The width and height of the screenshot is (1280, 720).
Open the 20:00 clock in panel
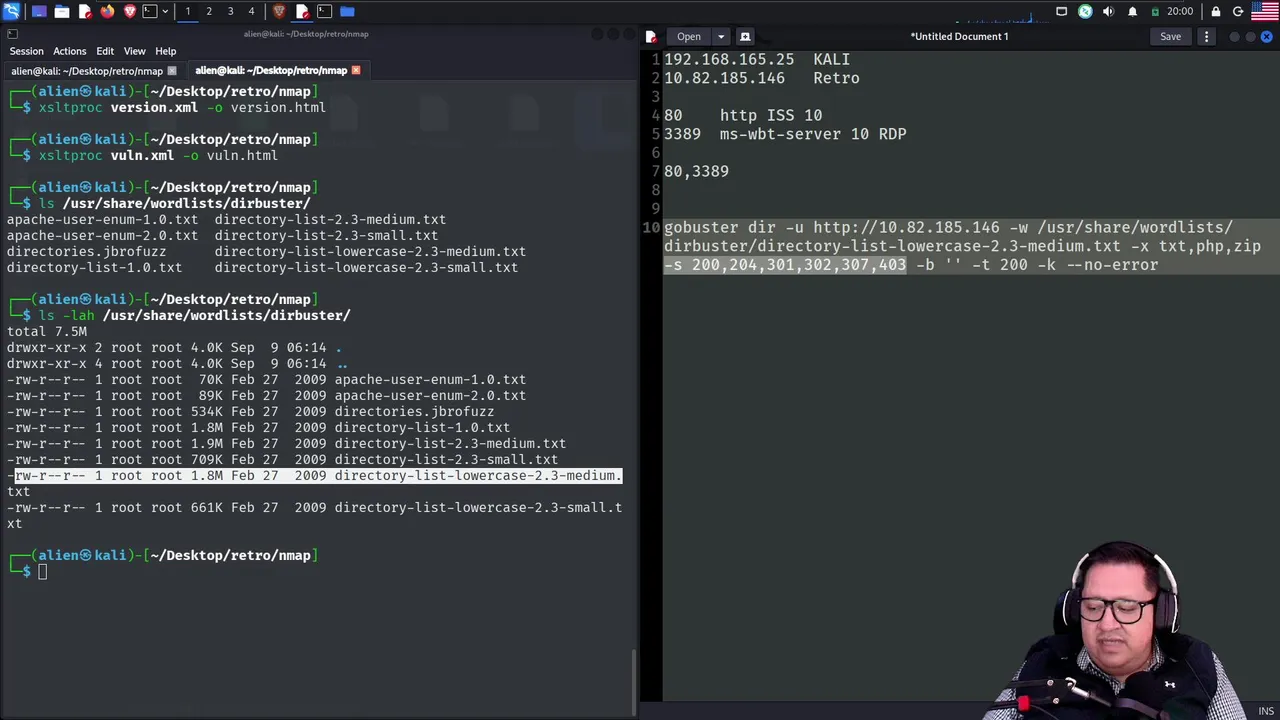click(1180, 11)
